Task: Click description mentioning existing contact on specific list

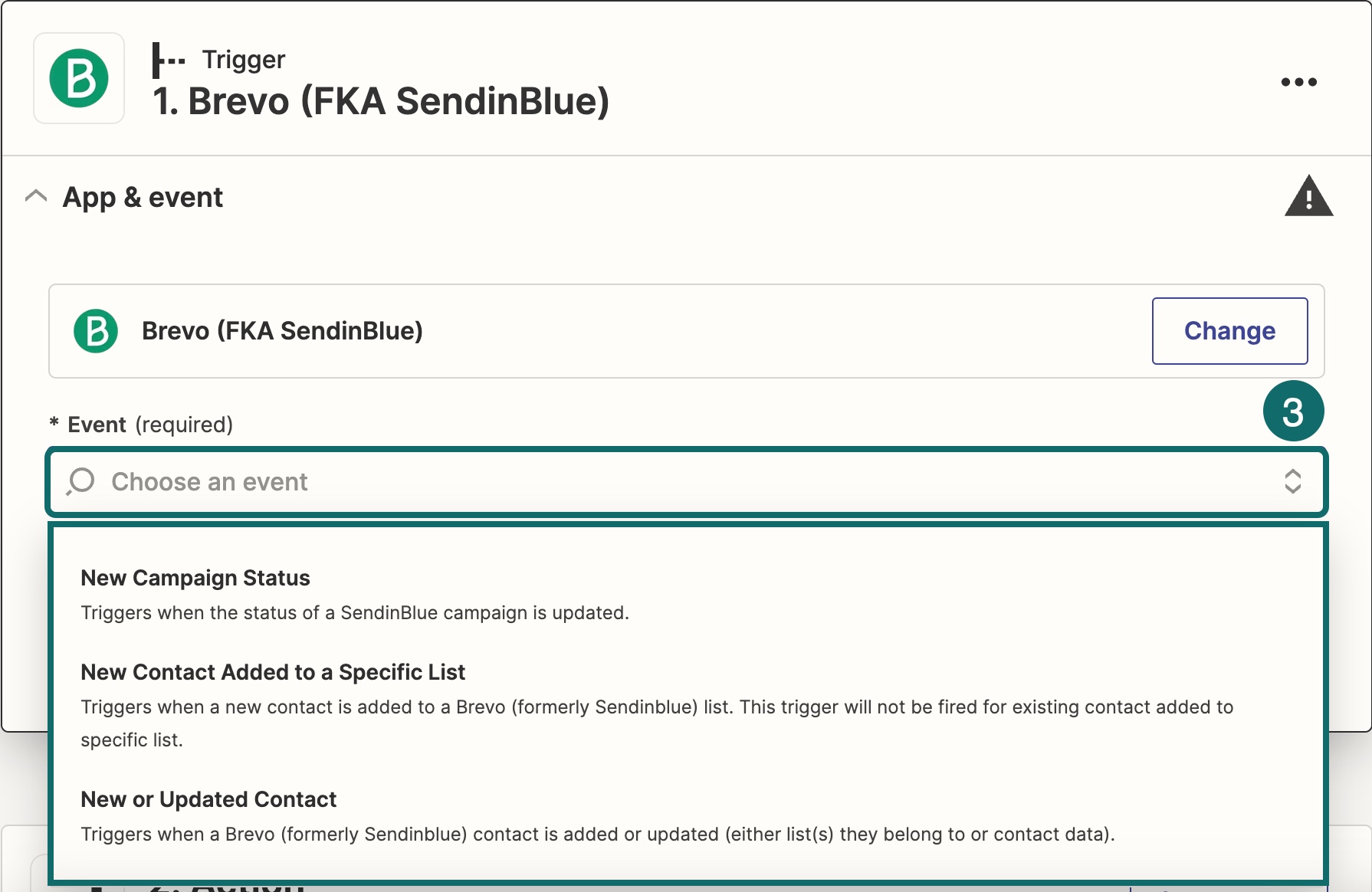Action: (656, 723)
